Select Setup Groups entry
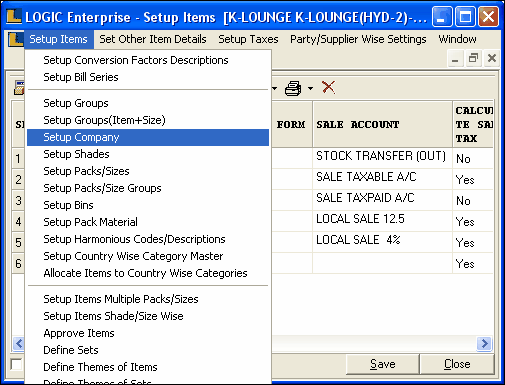The height and width of the screenshot is (385, 505). [x=148, y=103]
